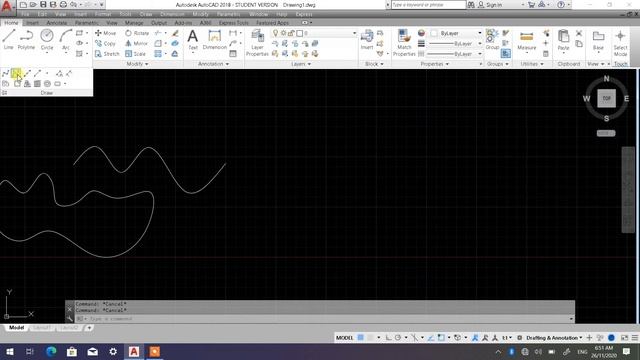Select the Dimension tool
Screen dimensions: 640x360
click(x=214, y=40)
